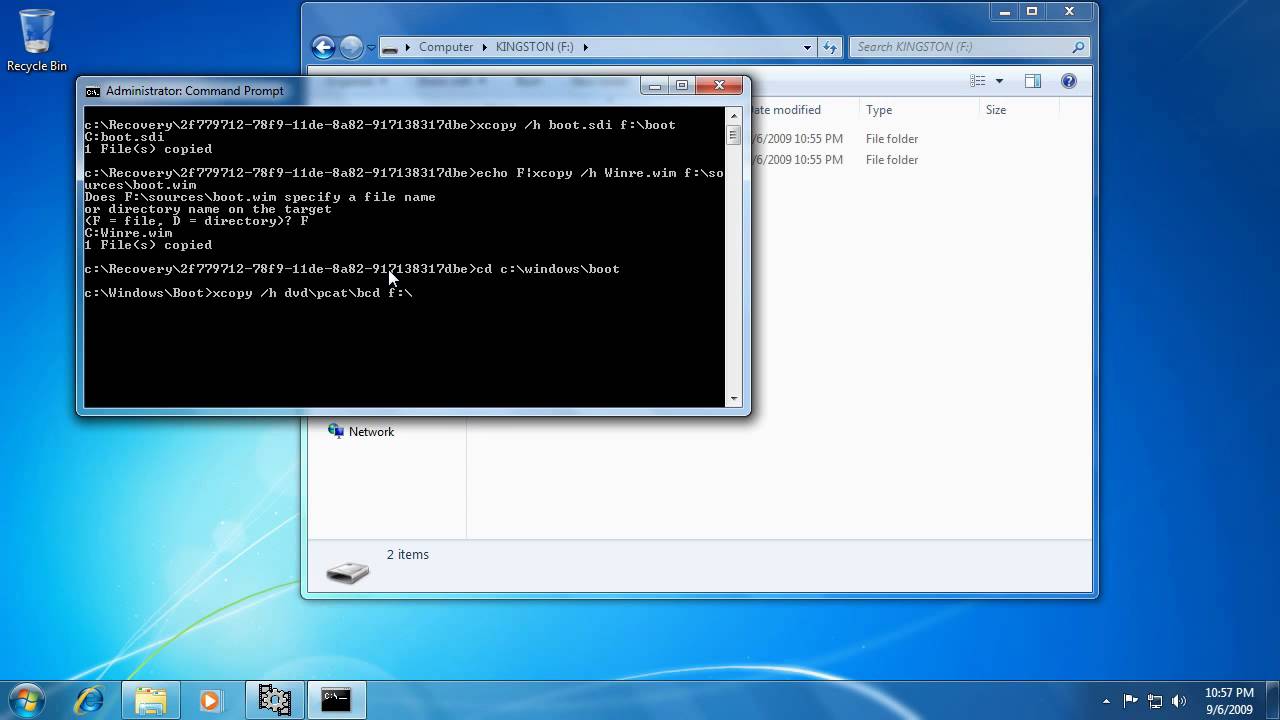The height and width of the screenshot is (720, 1280).
Task: Select Computer in Explorer address bar
Action: tap(446, 47)
